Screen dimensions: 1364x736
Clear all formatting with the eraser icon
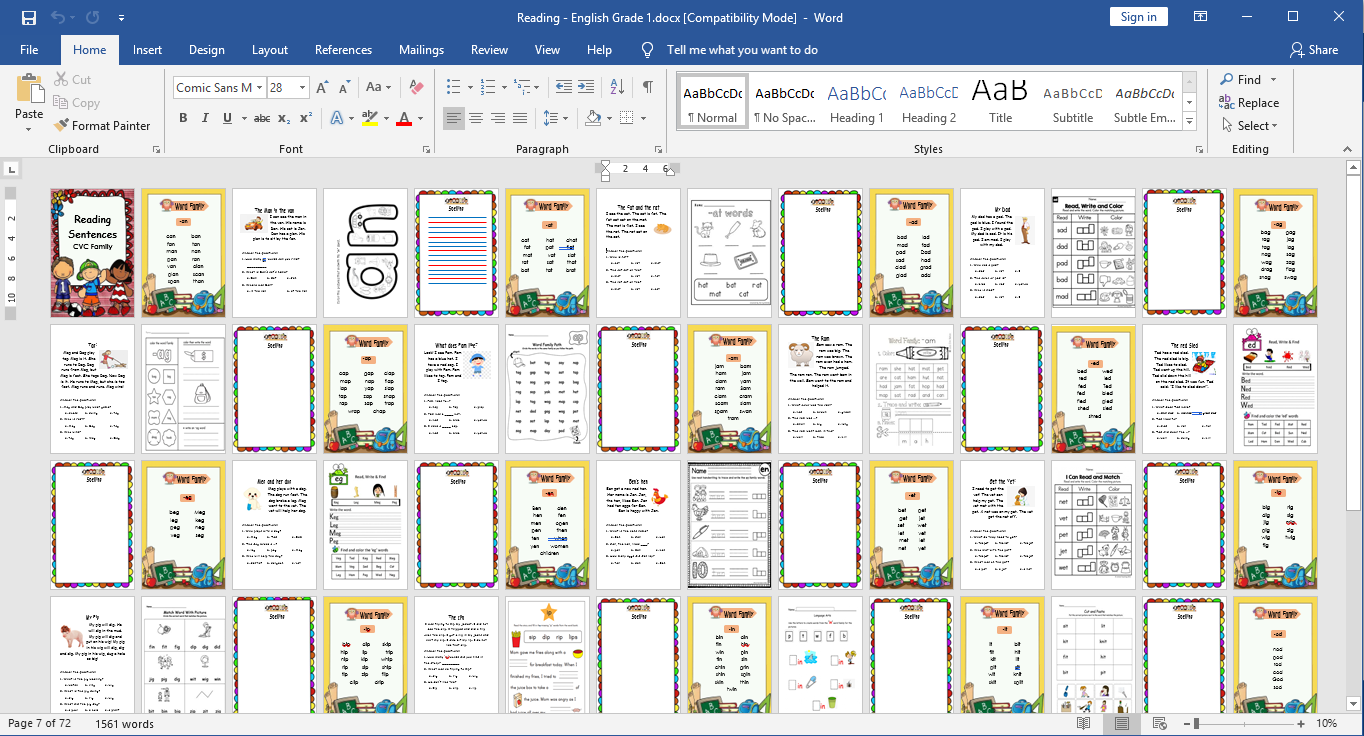point(417,88)
